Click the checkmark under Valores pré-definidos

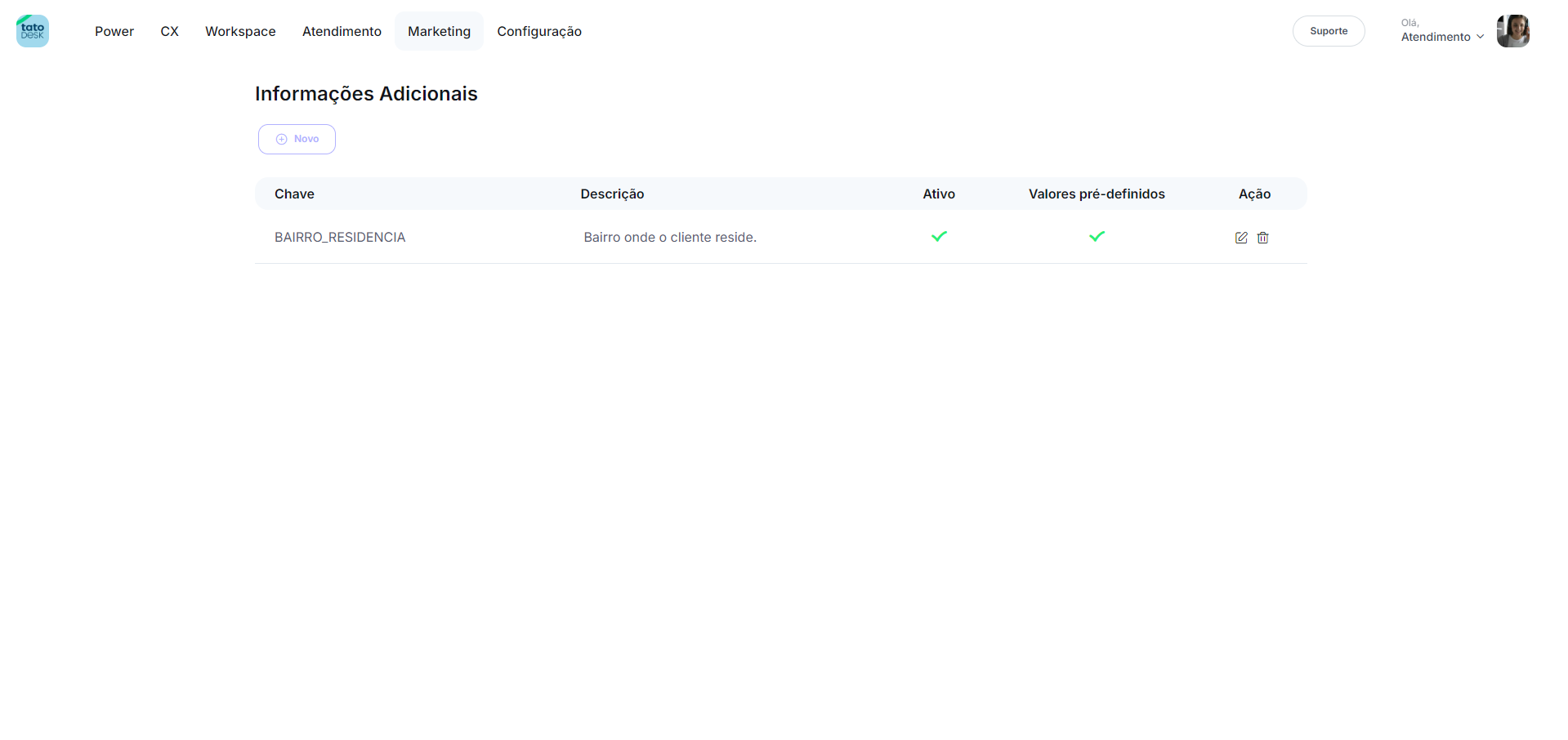coord(1097,237)
